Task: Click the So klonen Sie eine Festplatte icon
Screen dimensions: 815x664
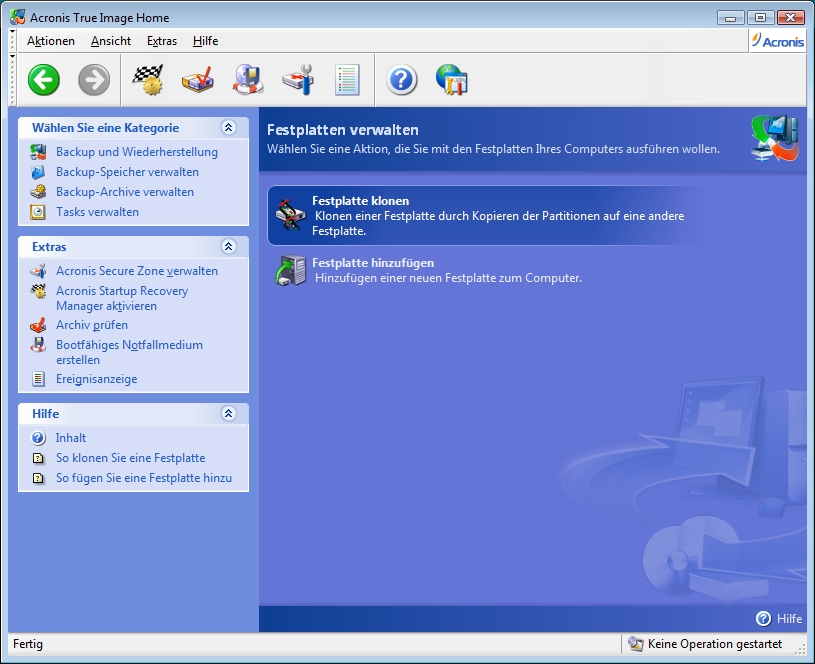Action: tap(38, 458)
